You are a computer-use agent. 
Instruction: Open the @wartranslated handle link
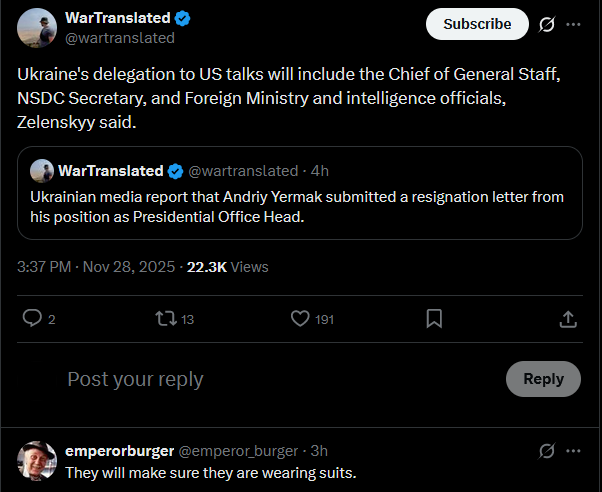(120, 38)
